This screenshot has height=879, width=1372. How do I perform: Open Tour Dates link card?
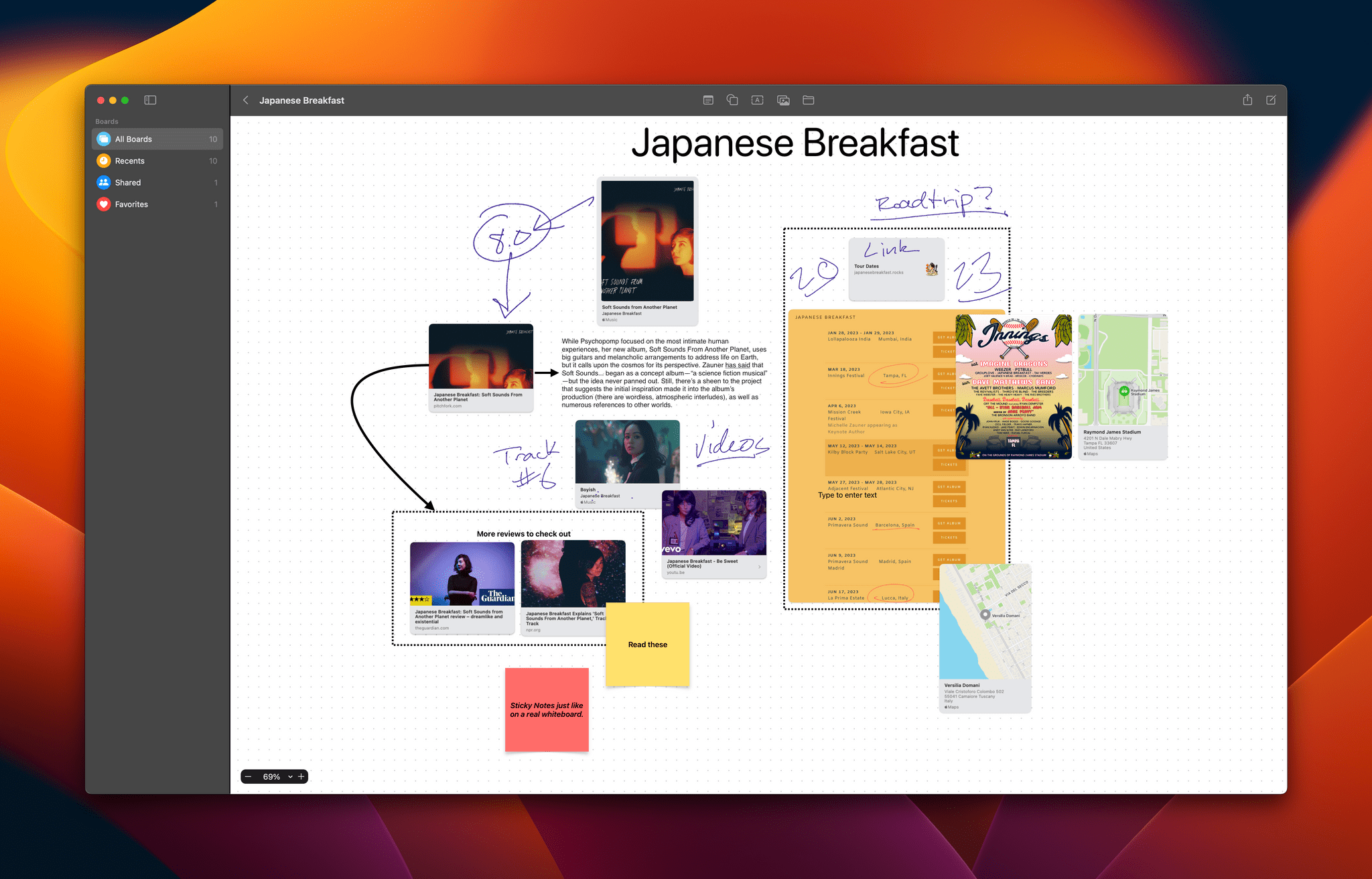tap(896, 269)
